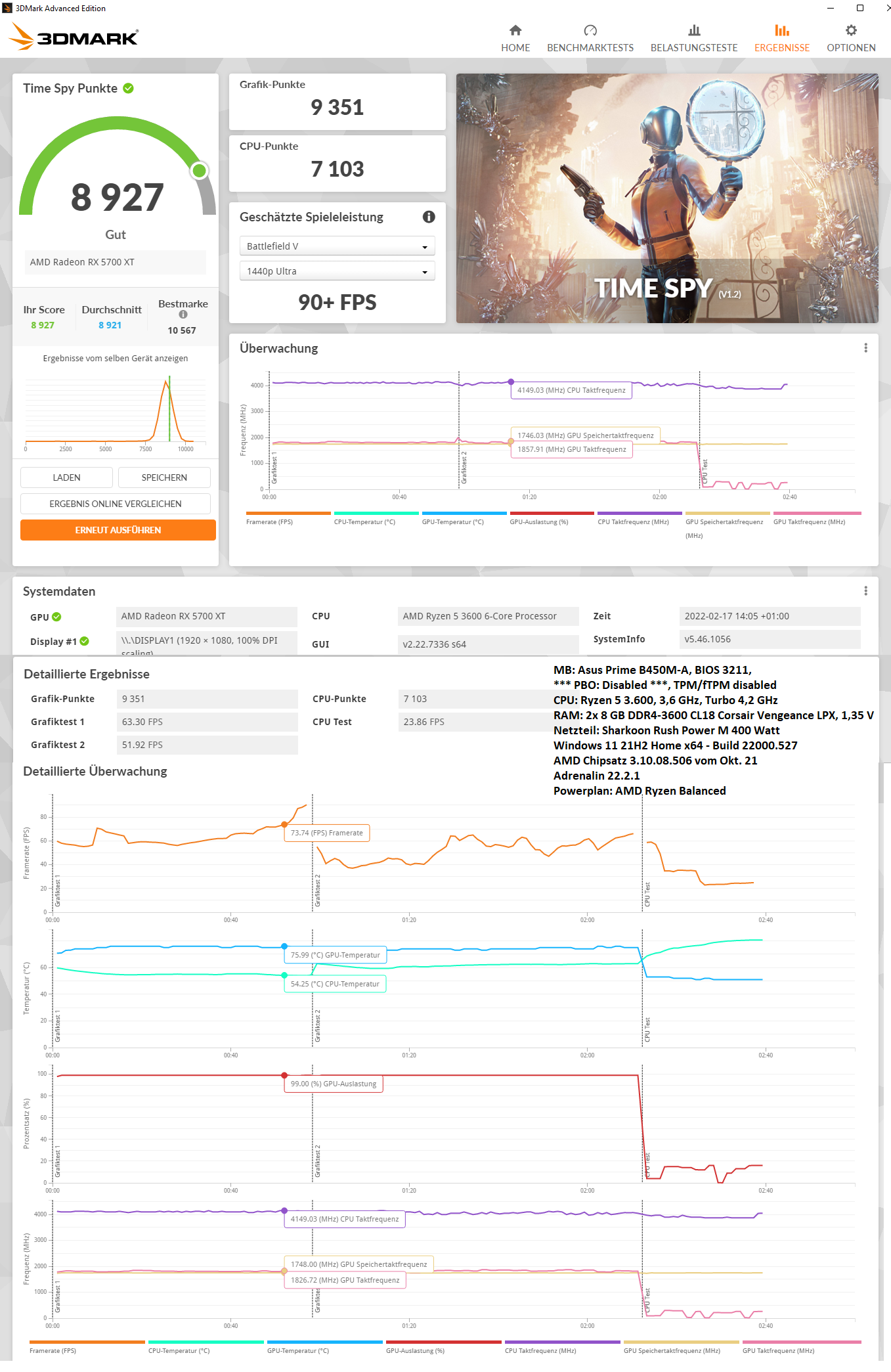Click the GUI version v2.22.7336 s64

click(x=488, y=644)
